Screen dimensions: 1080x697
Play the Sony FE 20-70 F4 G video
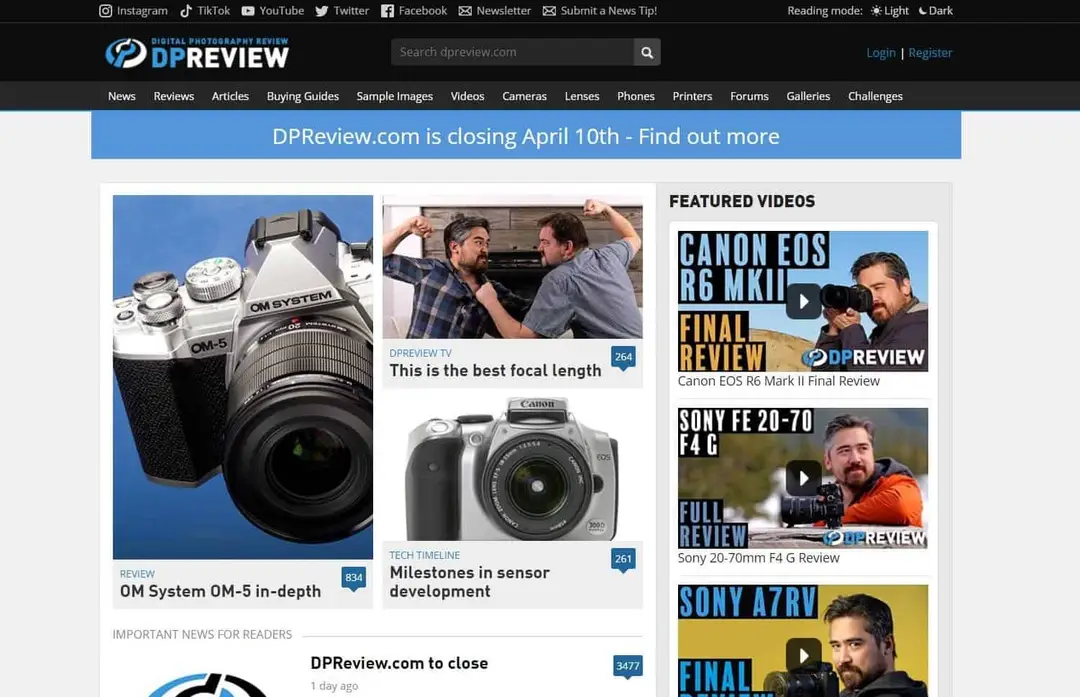point(803,478)
